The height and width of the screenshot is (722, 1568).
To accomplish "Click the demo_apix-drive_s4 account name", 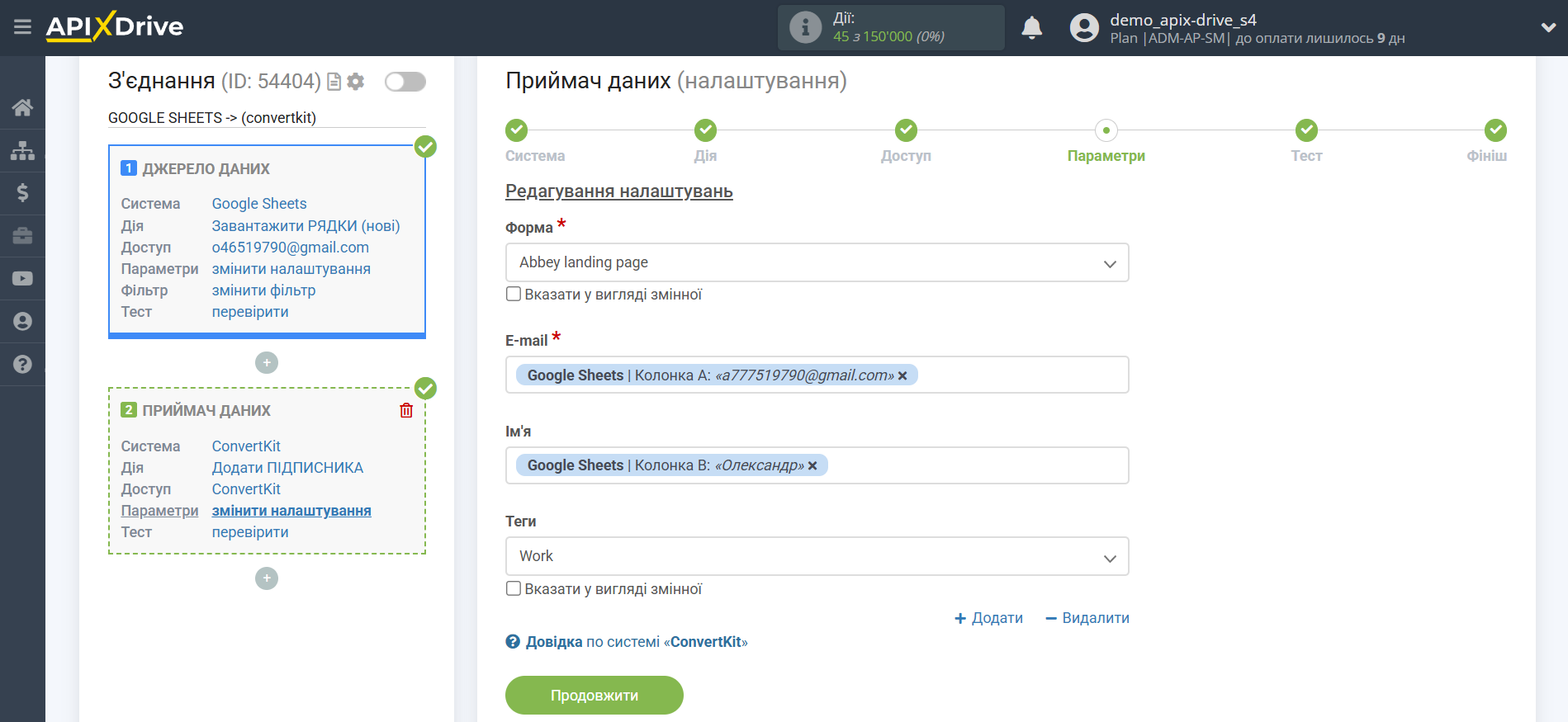I will 1183,20.
